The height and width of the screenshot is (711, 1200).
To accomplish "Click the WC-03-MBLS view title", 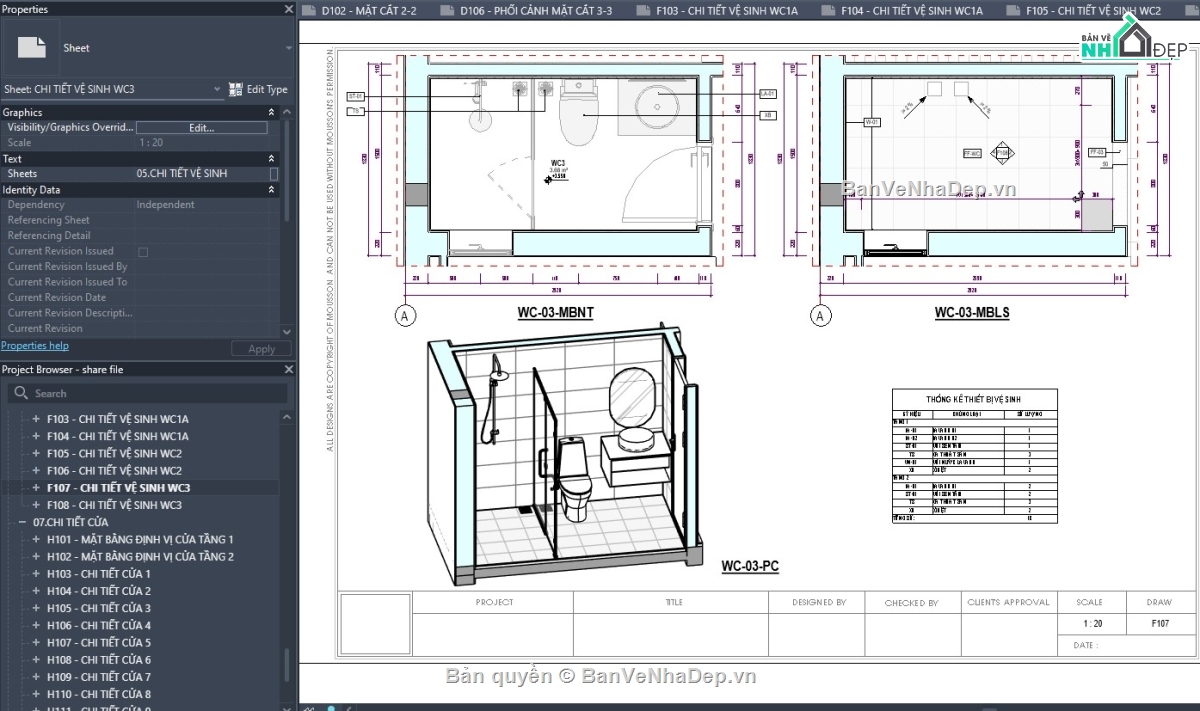I will 972,313.
